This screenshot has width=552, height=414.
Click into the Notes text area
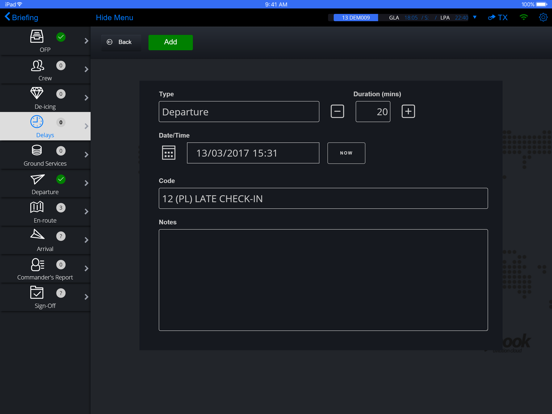coord(323,280)
